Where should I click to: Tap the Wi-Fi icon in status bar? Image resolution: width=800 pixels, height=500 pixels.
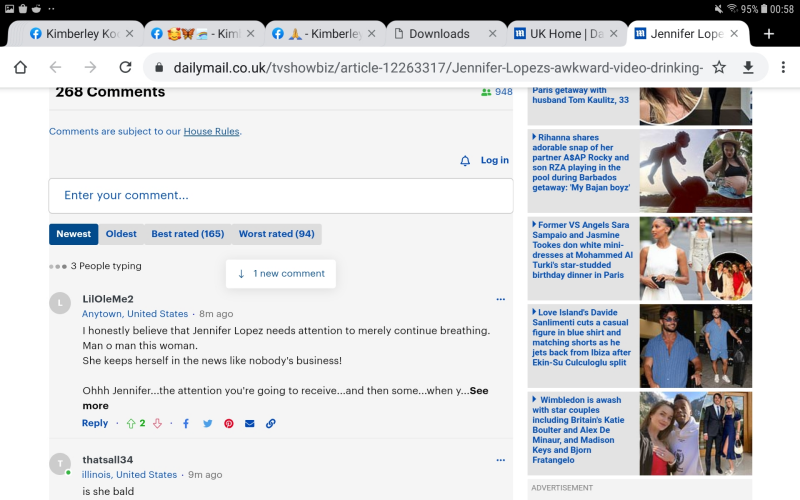tap(733, 9)
